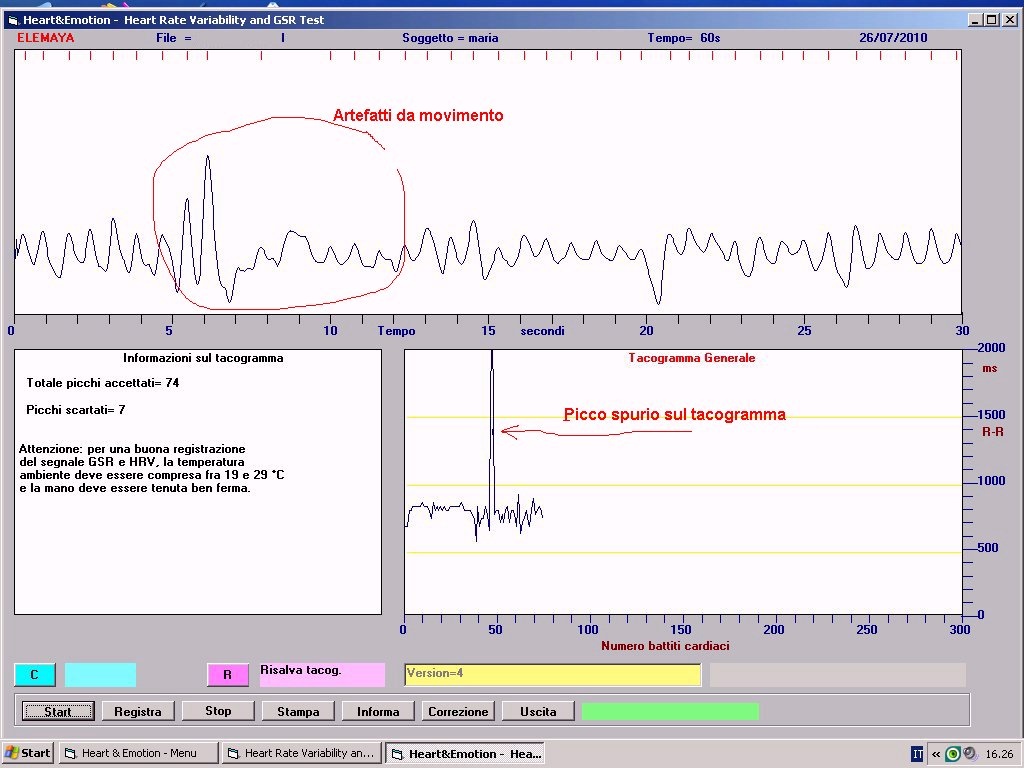Viewport: 1024px width, 768px height.
Task: Switch to Heart & Emotion - Menu taskbar window
Action: [138, 753]
